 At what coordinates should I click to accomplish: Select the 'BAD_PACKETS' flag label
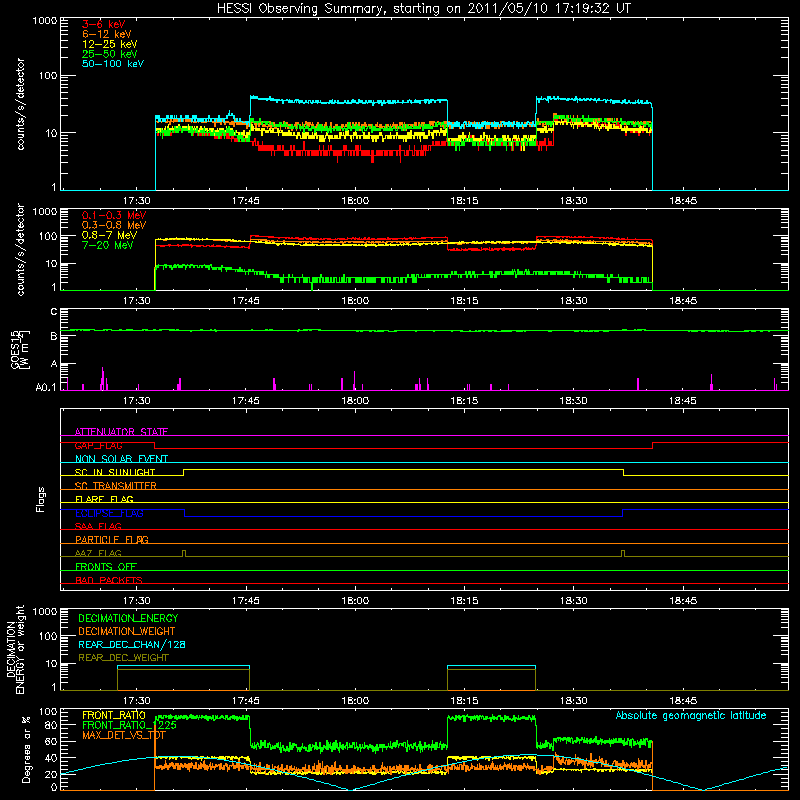[x=109, y=580]
